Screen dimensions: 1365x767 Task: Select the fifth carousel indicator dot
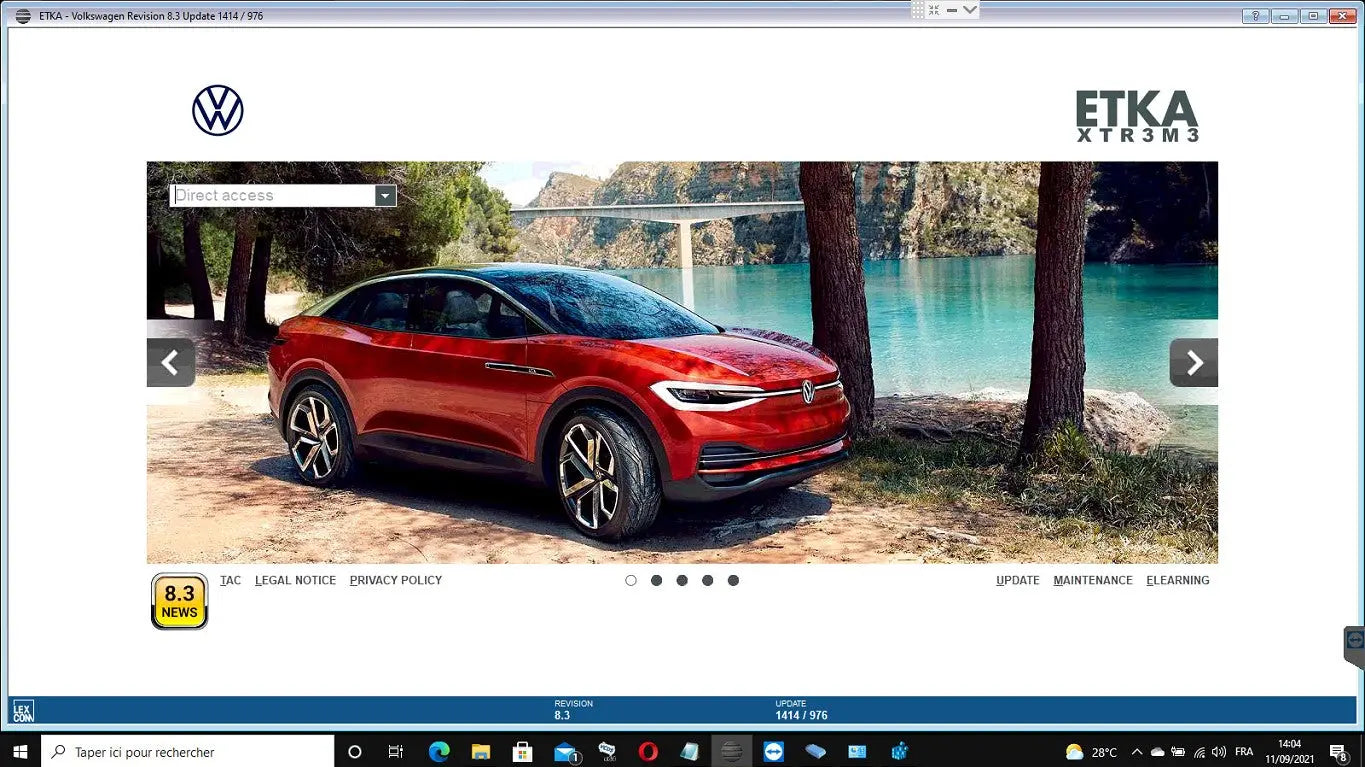(733, 580)
